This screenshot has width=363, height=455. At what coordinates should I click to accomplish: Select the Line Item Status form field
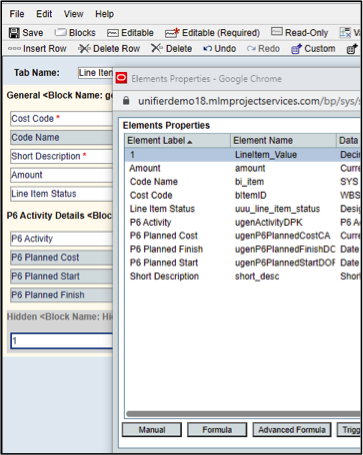click(61, 194)
